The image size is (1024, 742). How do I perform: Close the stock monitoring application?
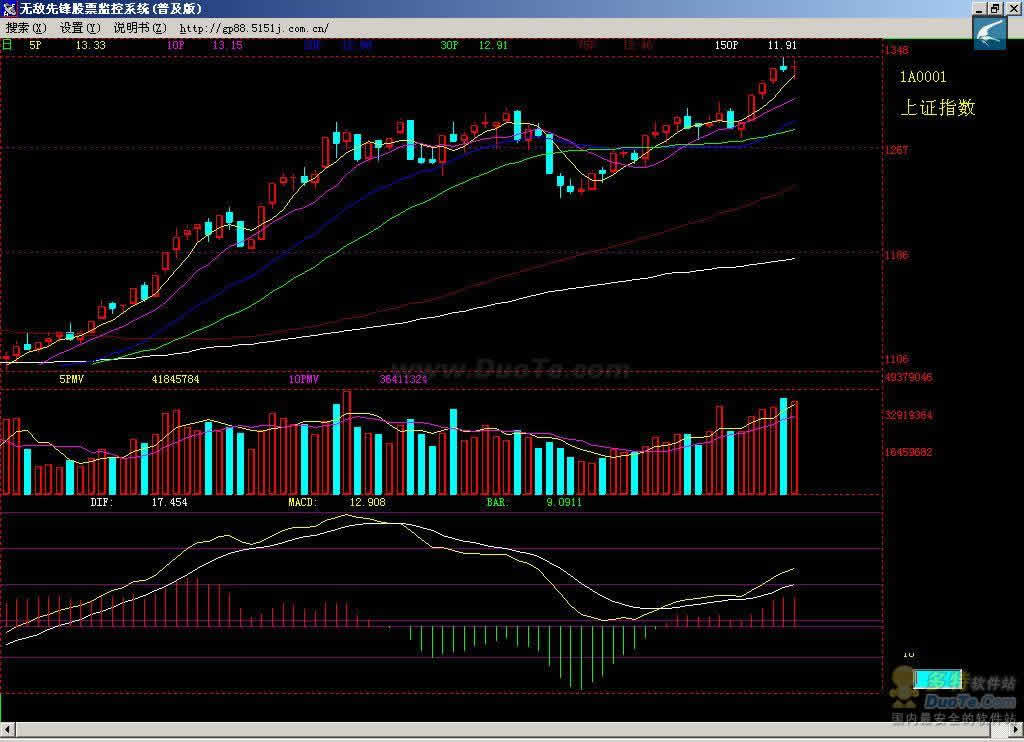1012,8
